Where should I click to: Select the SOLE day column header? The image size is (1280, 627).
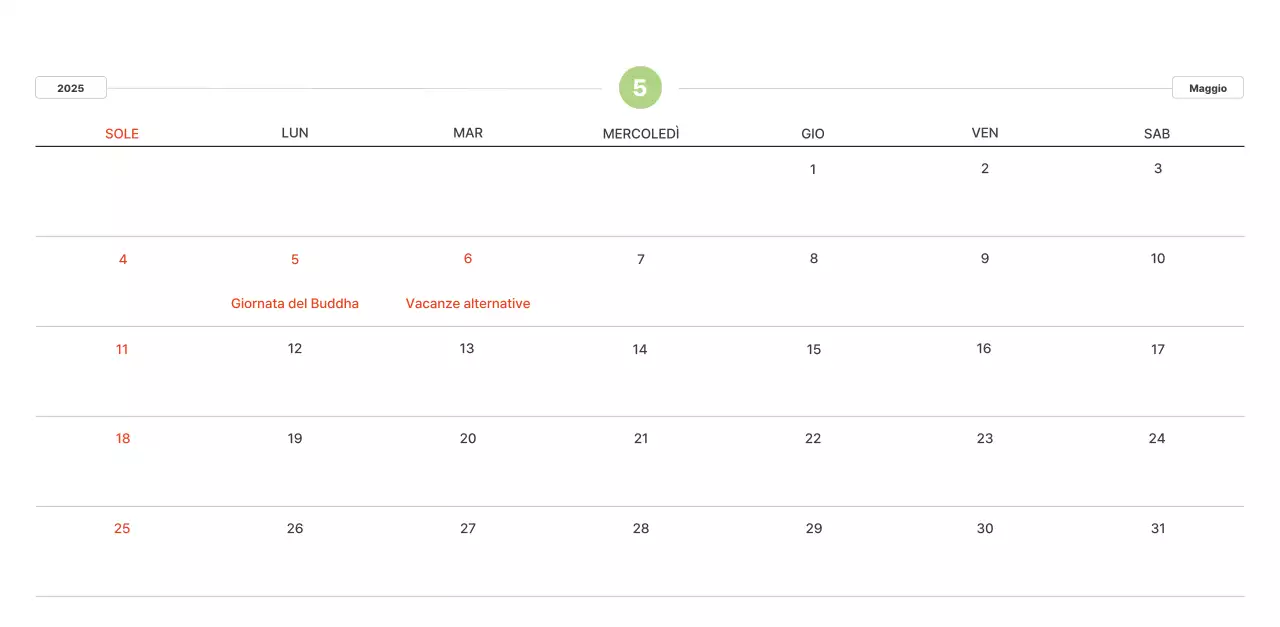point(122,133)
